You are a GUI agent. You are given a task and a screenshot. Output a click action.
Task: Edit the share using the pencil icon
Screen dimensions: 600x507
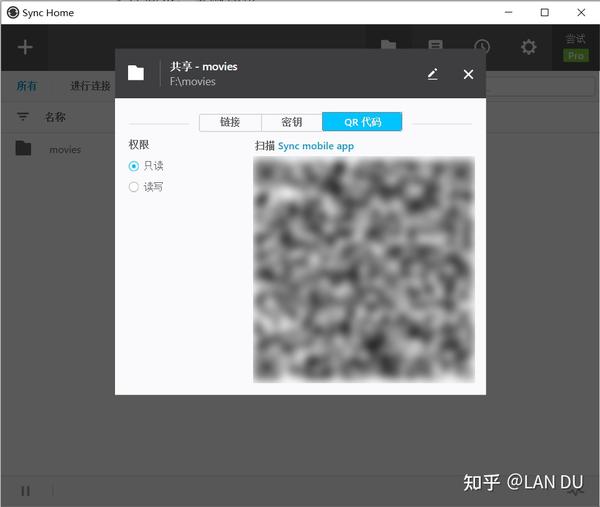click(433, 74)
